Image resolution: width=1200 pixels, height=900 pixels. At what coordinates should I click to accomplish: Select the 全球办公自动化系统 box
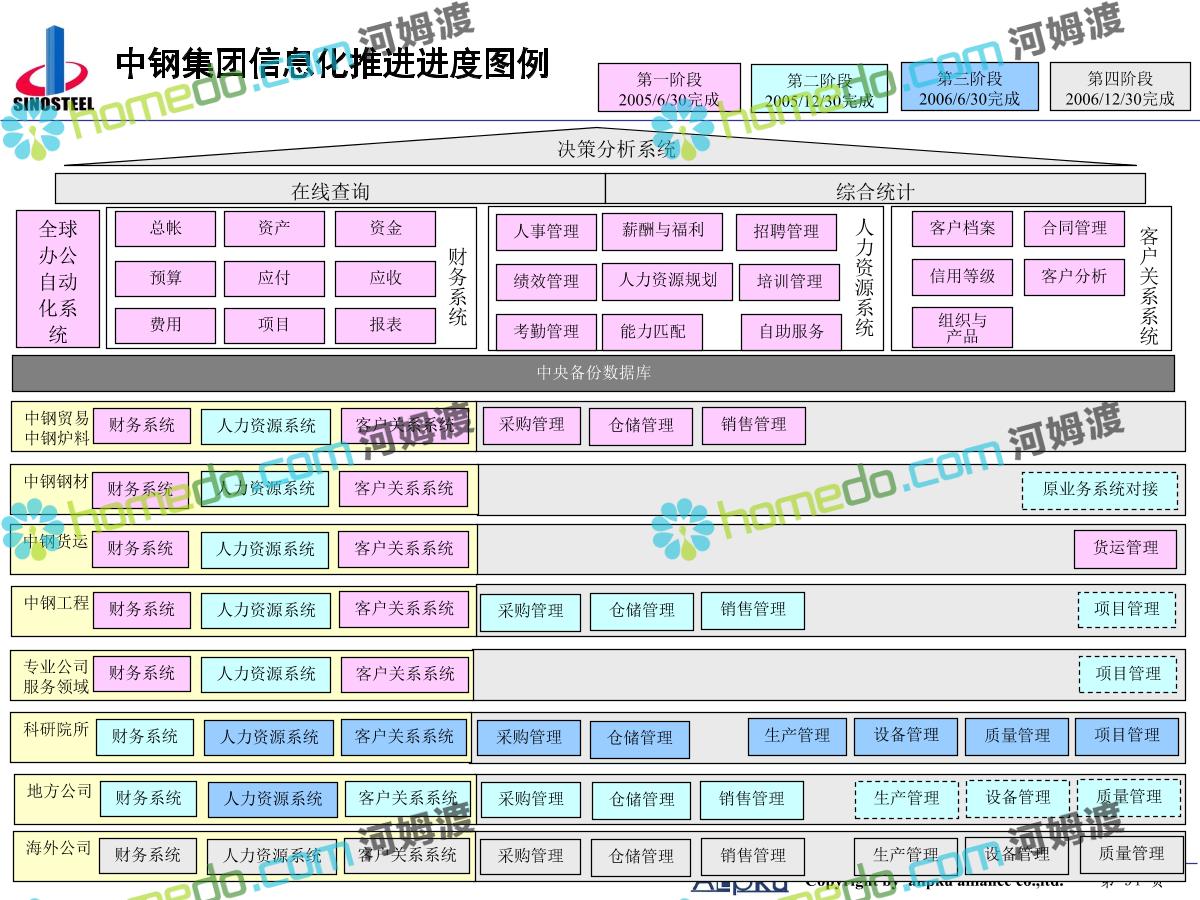click(58, 279)
